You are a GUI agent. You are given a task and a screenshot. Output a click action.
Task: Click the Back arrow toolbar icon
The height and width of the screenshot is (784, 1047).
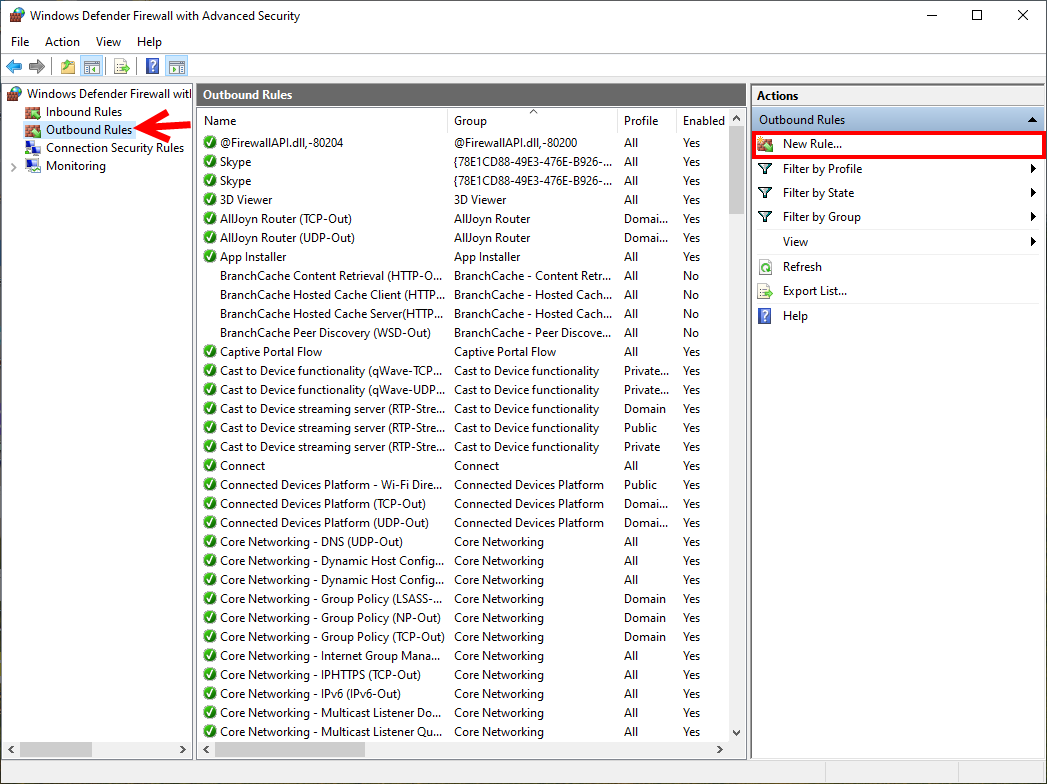(x=14, y=66)
